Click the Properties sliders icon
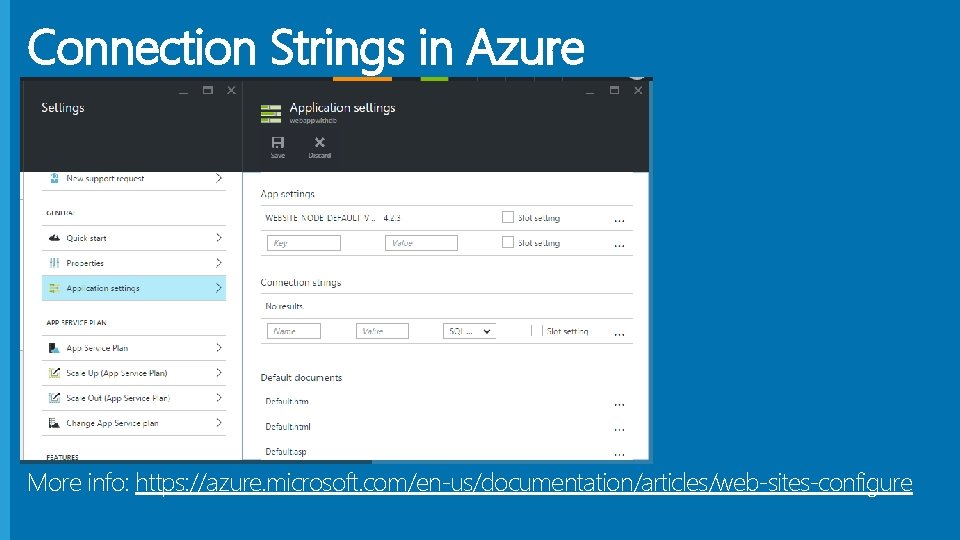The image size is (960, 540). (54, 263)
